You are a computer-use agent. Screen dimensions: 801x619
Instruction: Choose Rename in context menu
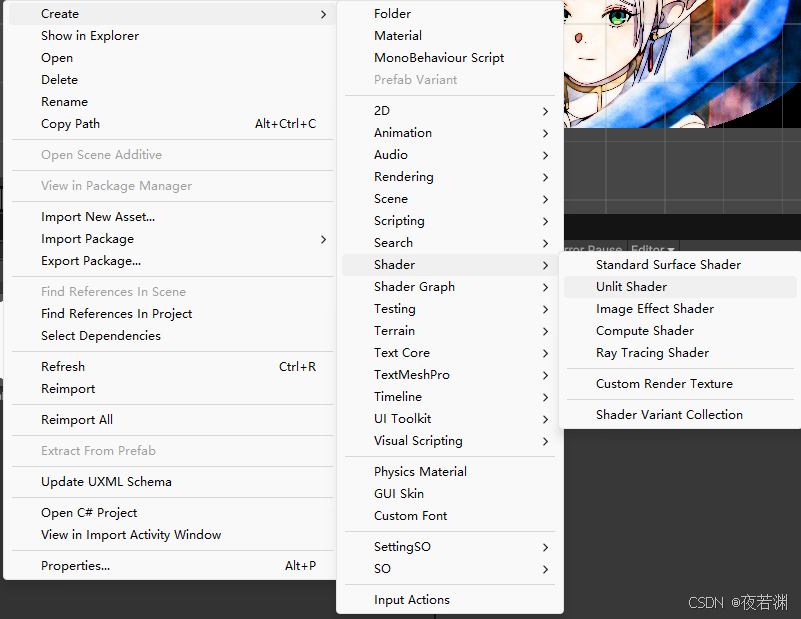(172, 102)
